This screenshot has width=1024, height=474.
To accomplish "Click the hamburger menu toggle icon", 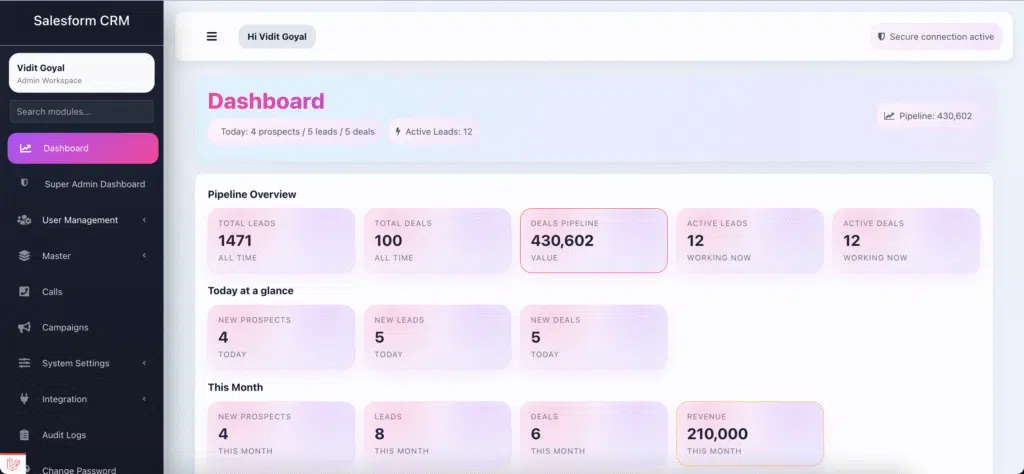I will coord(212,37).
